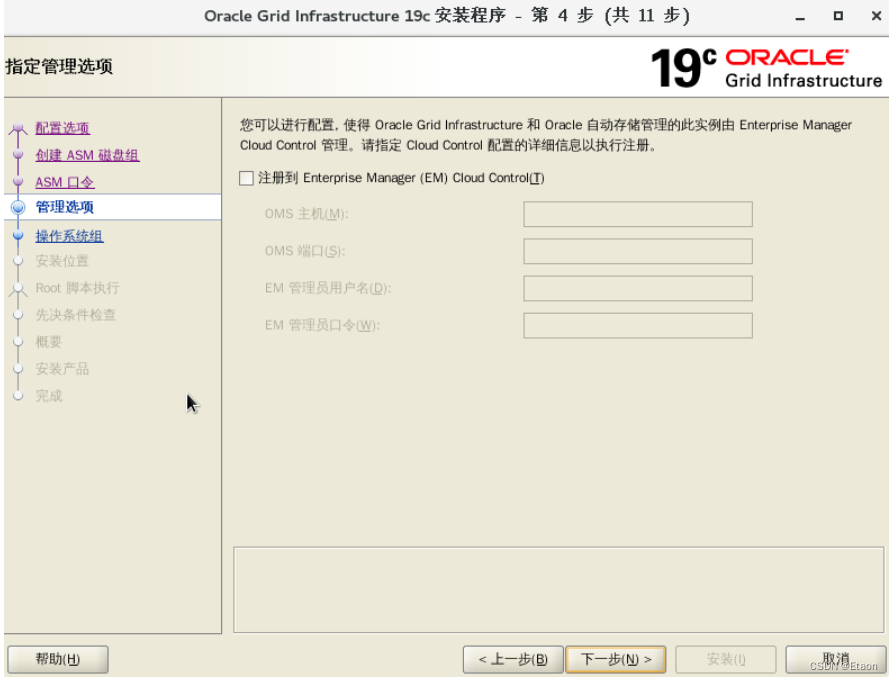Click the 先决条件检查 step label
Viewport: 893px width, 680px height.
point(75,314)
